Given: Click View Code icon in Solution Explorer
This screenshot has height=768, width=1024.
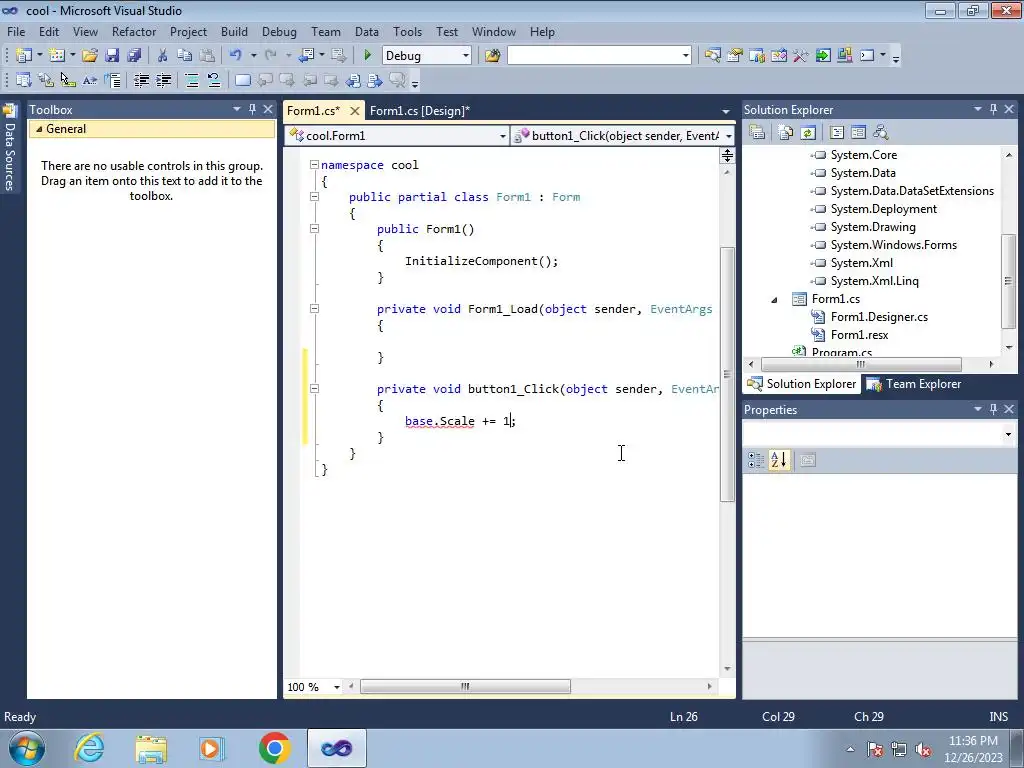Looking at the screenshot, I should point(837,133).
